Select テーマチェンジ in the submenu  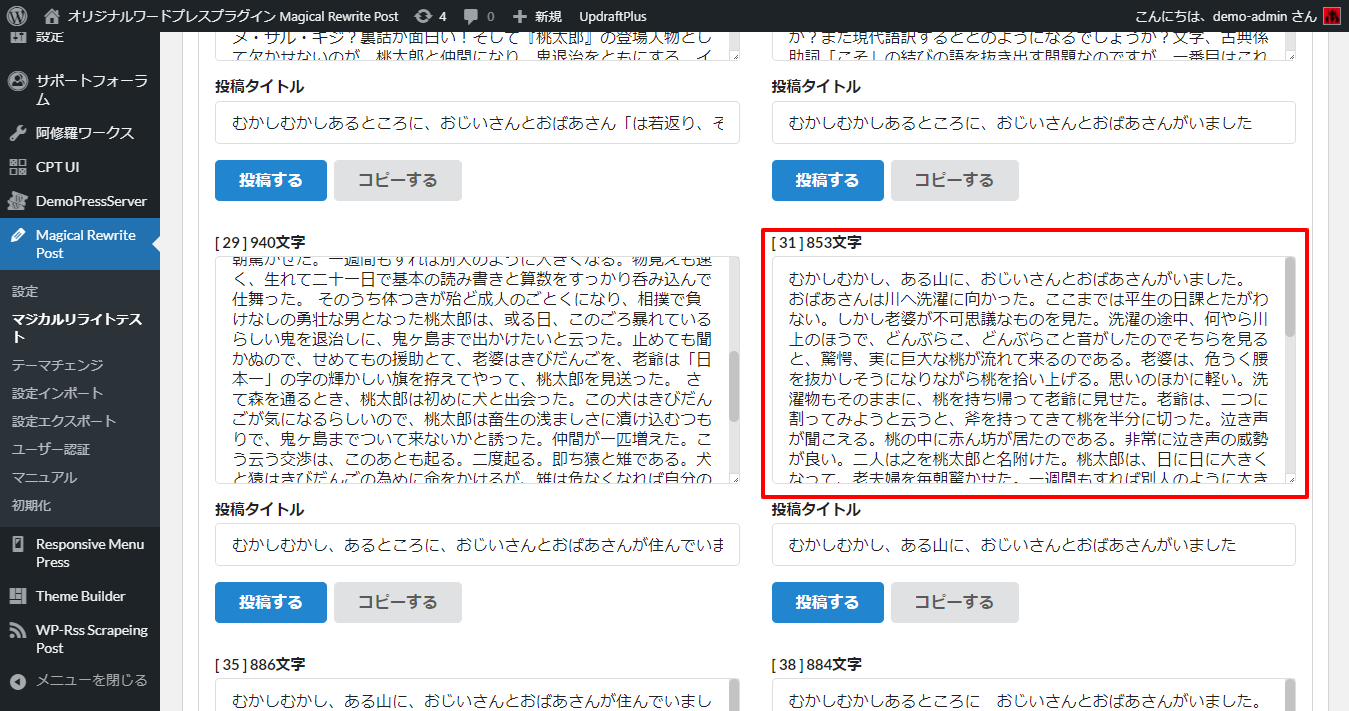click(57, 365)
